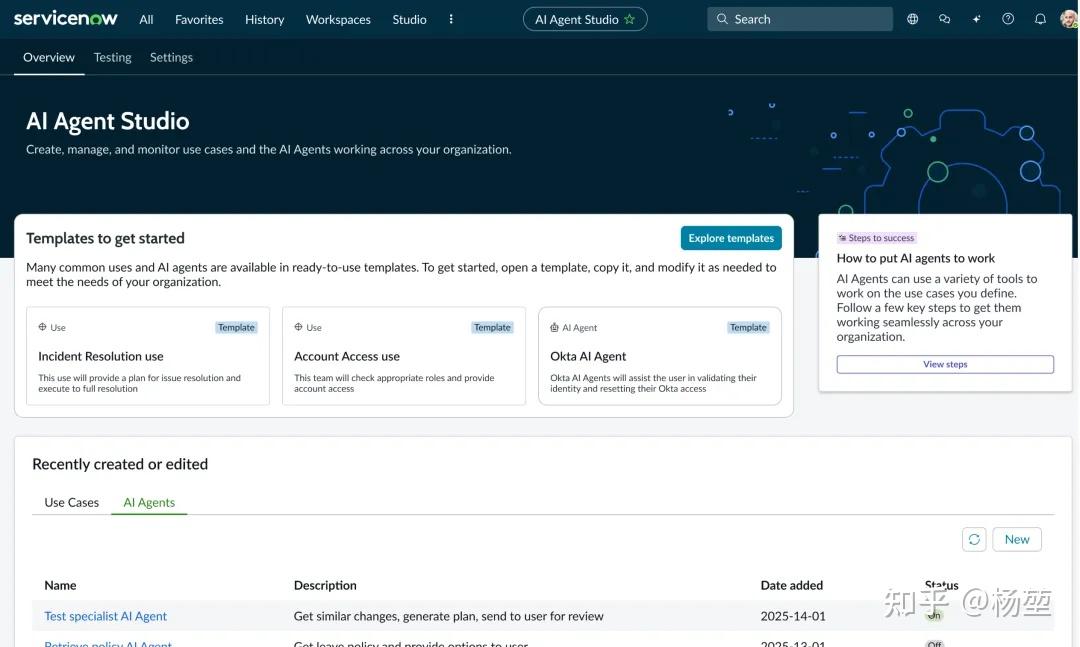This screenshot has height=647, width=1080.
Task: Click the Template badge on Account Access card
Action: click(492, 327)
